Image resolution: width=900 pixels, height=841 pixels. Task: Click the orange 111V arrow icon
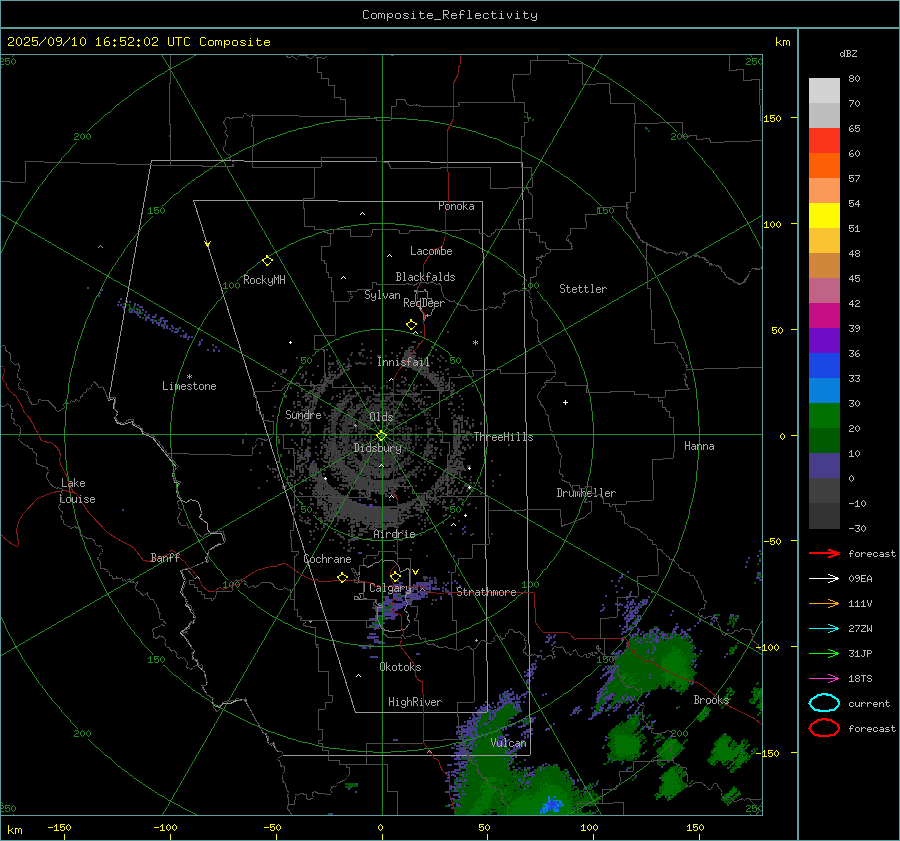pyautogui.click(x=824, y=603)
